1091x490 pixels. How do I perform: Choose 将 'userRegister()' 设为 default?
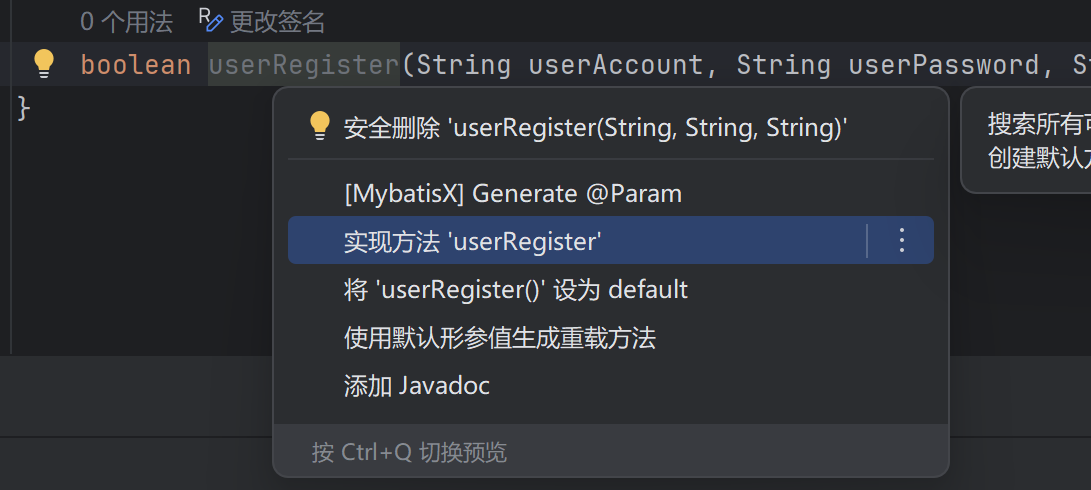(x=515, y=290)
